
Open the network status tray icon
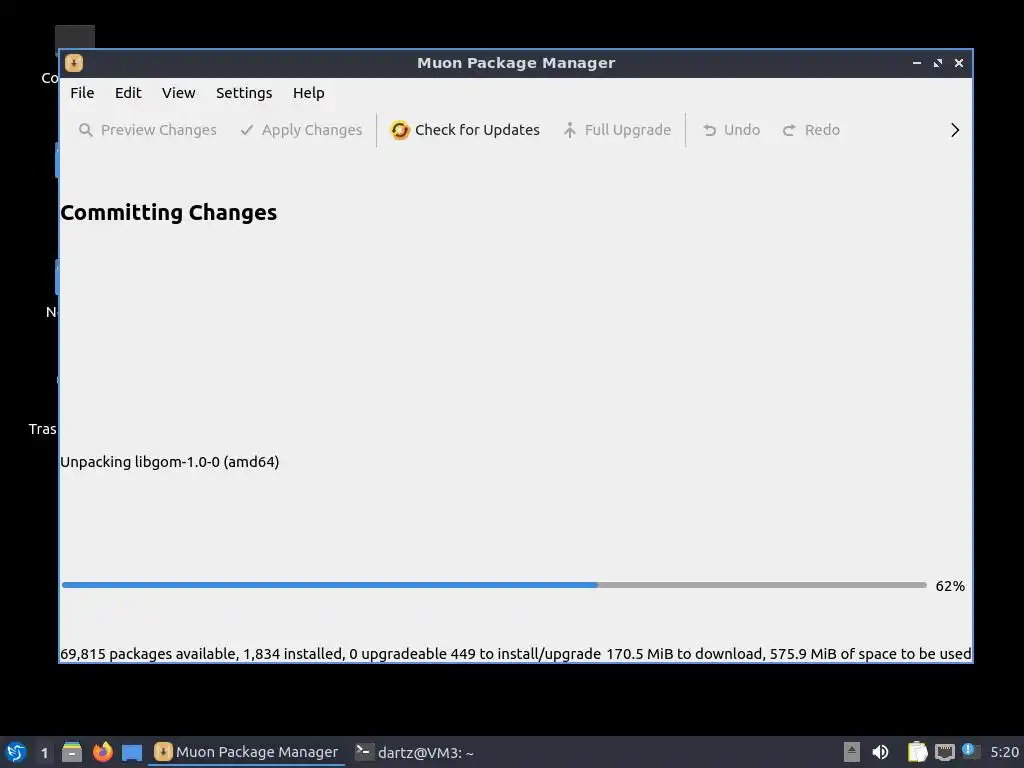[x=944, y=752]
